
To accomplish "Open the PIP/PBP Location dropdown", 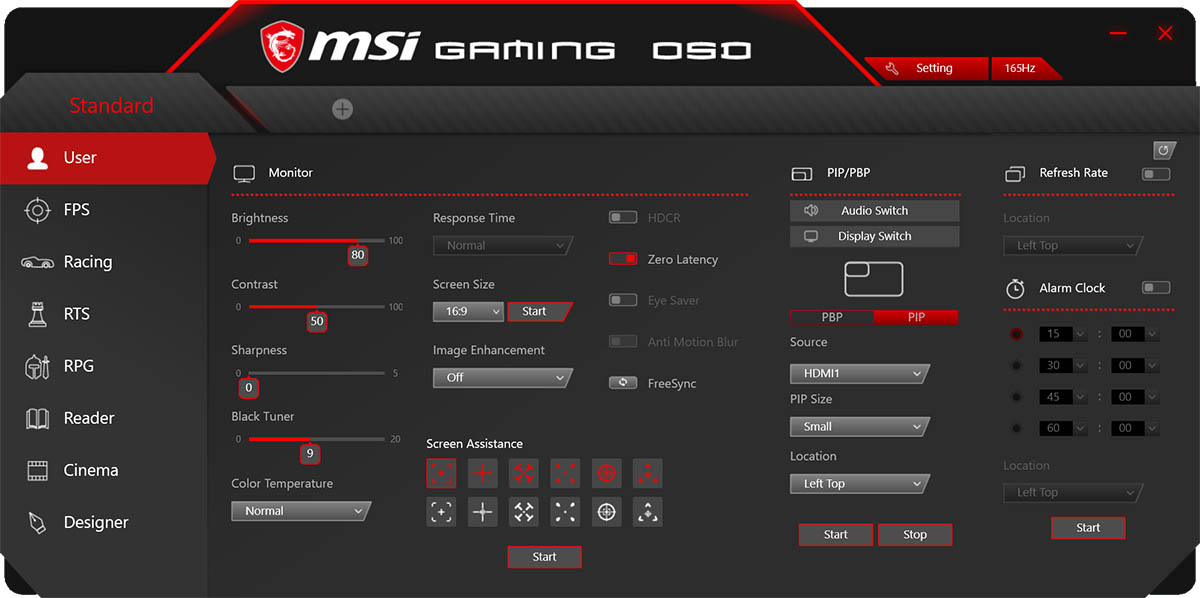I will click(860, 484).
